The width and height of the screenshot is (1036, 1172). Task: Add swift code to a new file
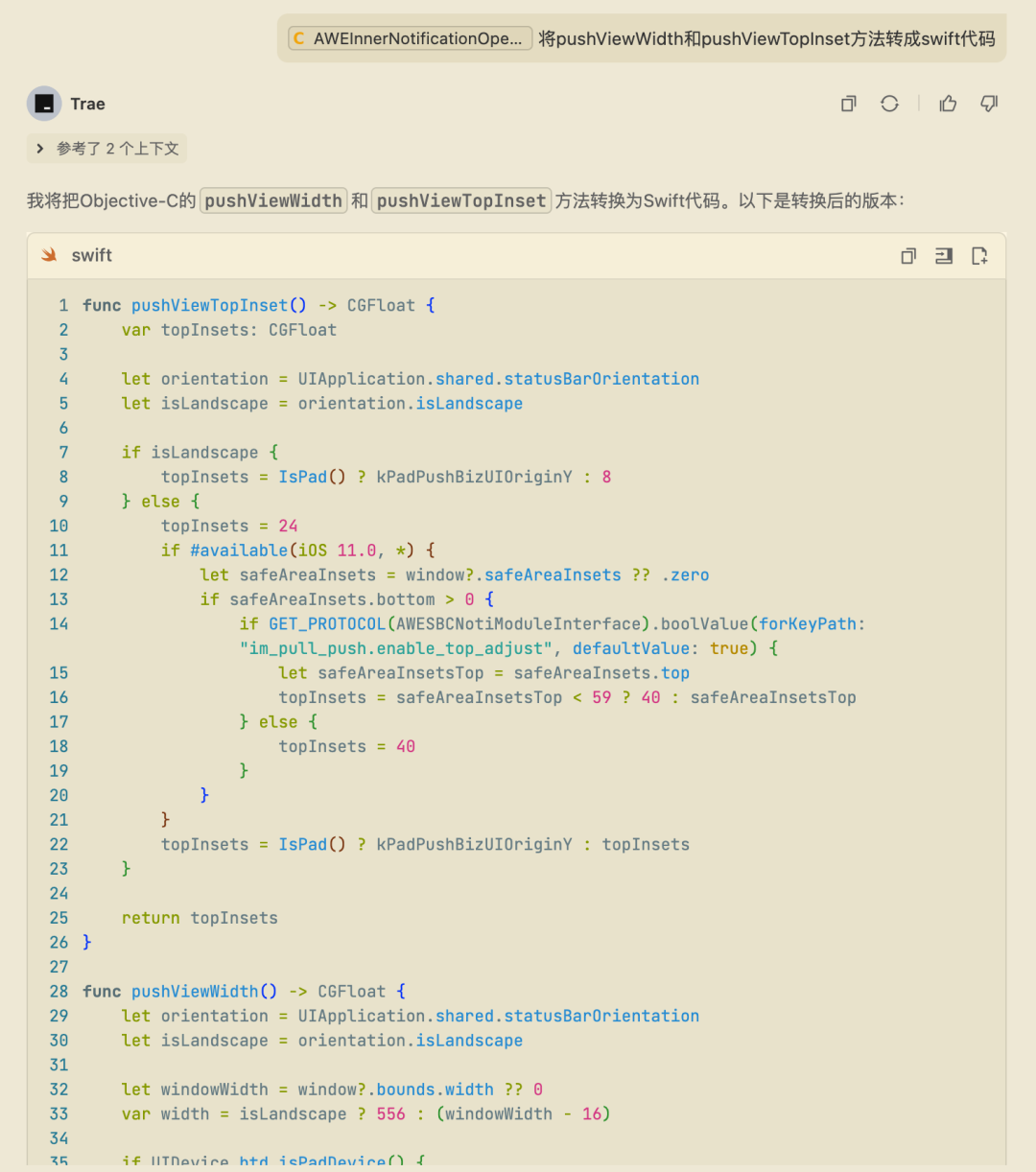[979, 256]
